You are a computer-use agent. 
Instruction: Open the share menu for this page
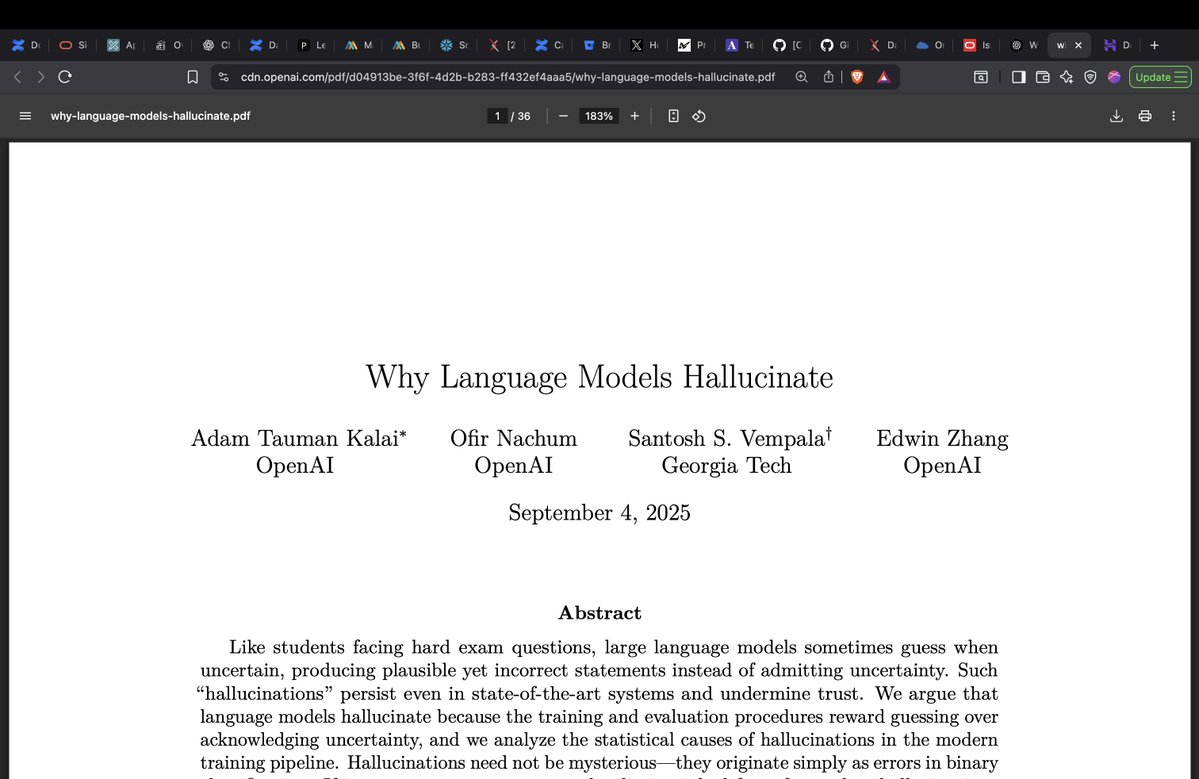828,76
